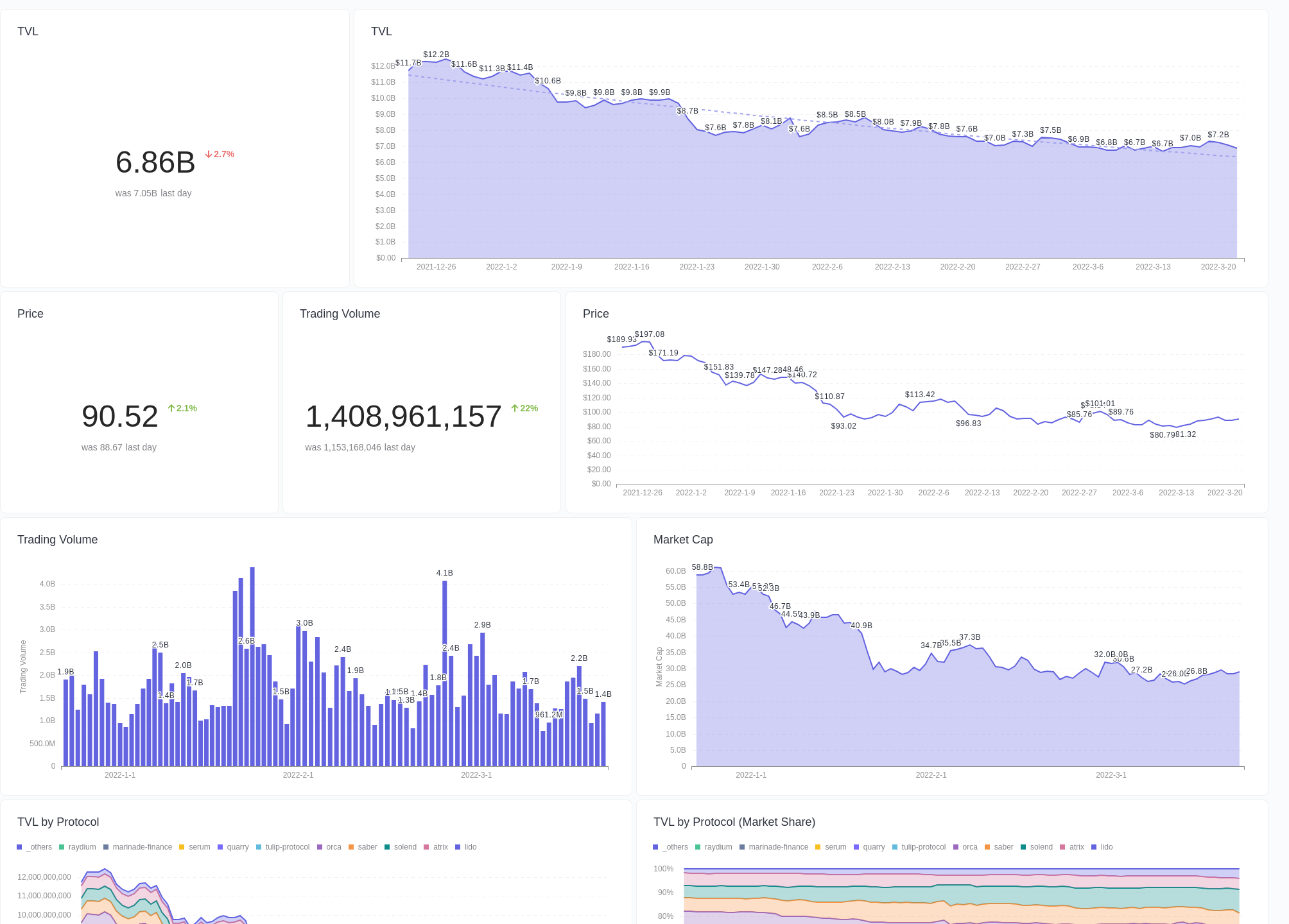
Task: Click the 1,408,961,157 trading volume value
Action: tap(403, 416)
